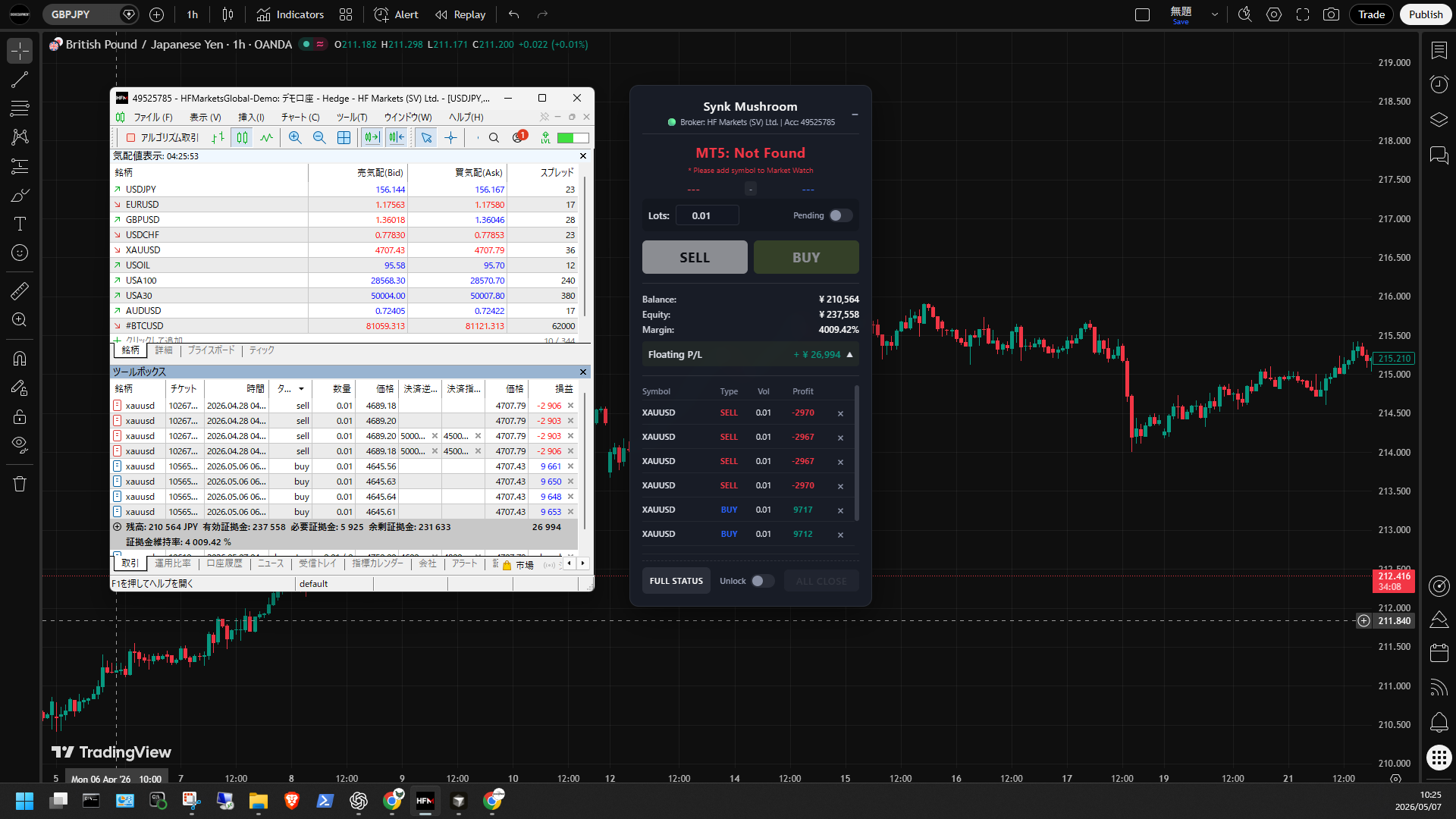The image size is (1456, 819).
Task: Open the object tree layers panel
Action: click(1439, 120)
